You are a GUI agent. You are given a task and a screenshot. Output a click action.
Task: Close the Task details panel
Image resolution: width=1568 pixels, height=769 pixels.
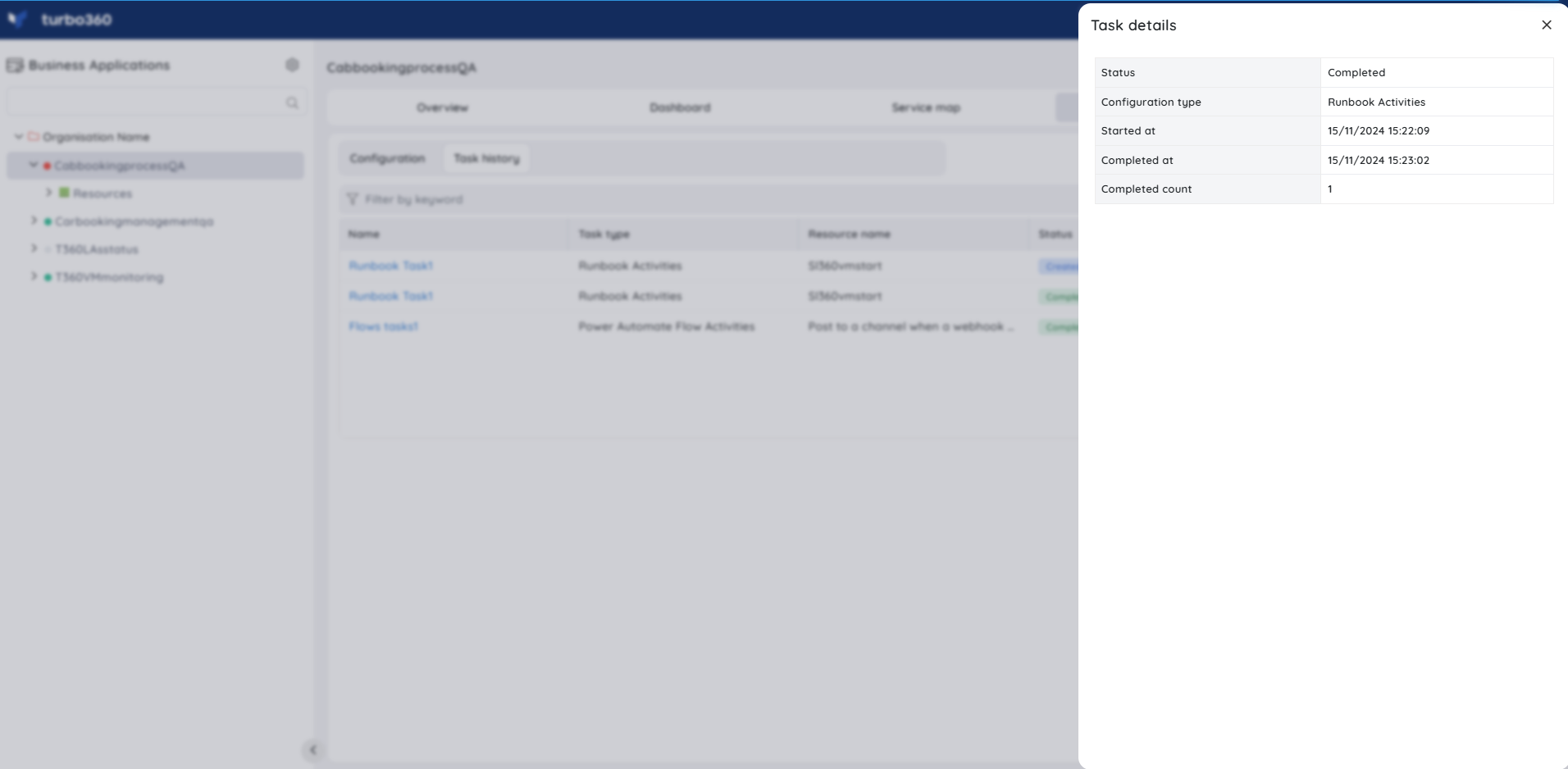pyautogui.click(x=1547, y=25)
